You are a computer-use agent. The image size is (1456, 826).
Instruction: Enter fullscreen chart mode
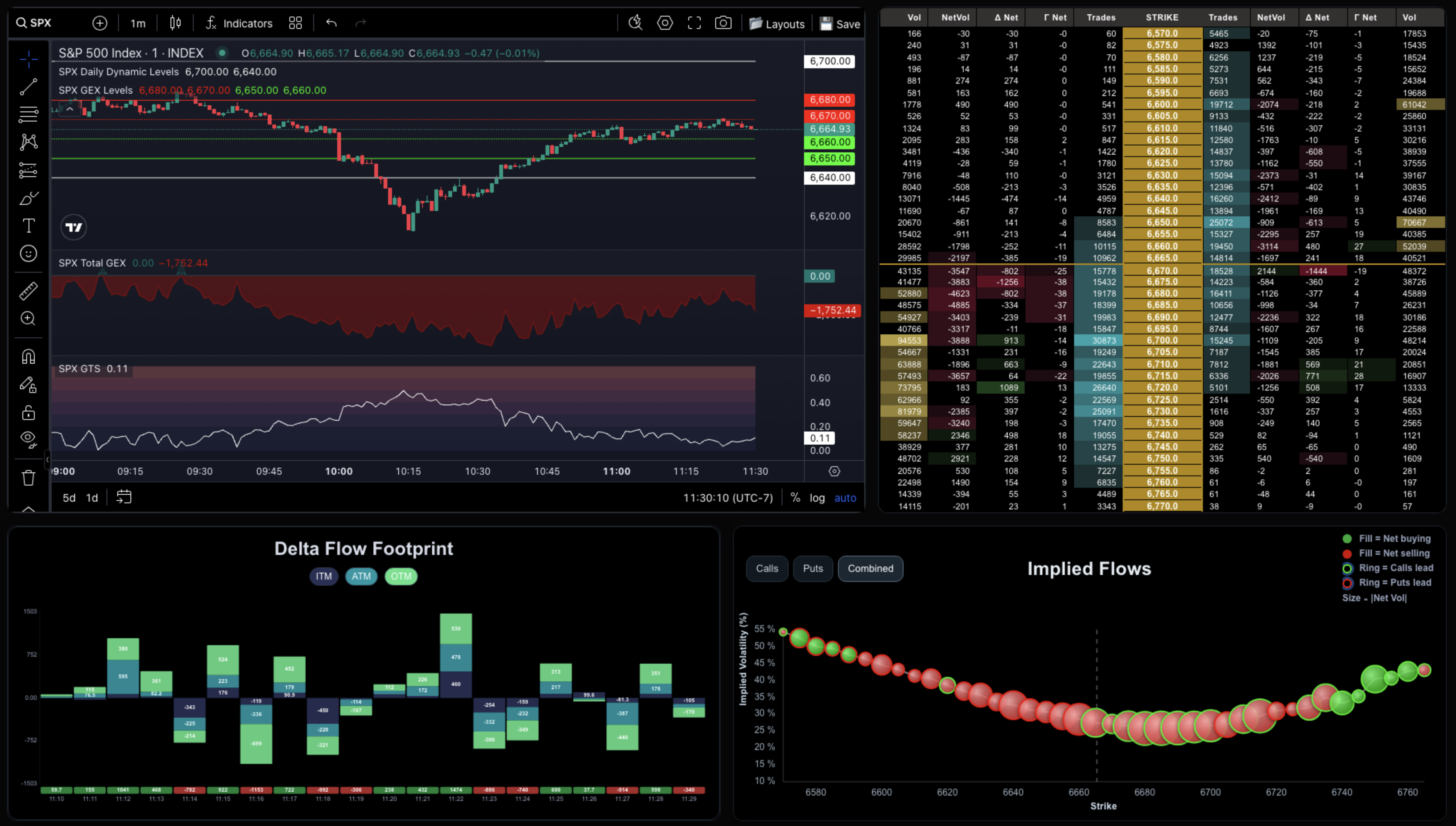point(694,23)
